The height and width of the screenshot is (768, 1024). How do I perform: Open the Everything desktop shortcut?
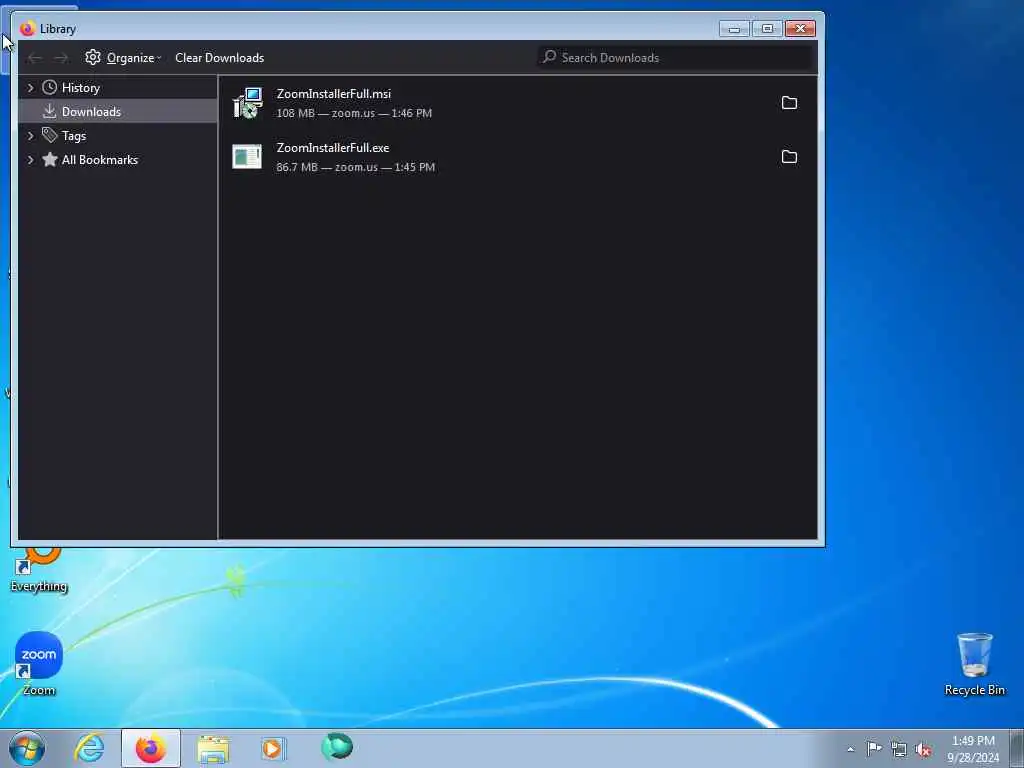pyautogui.click(x=39, y=570)
